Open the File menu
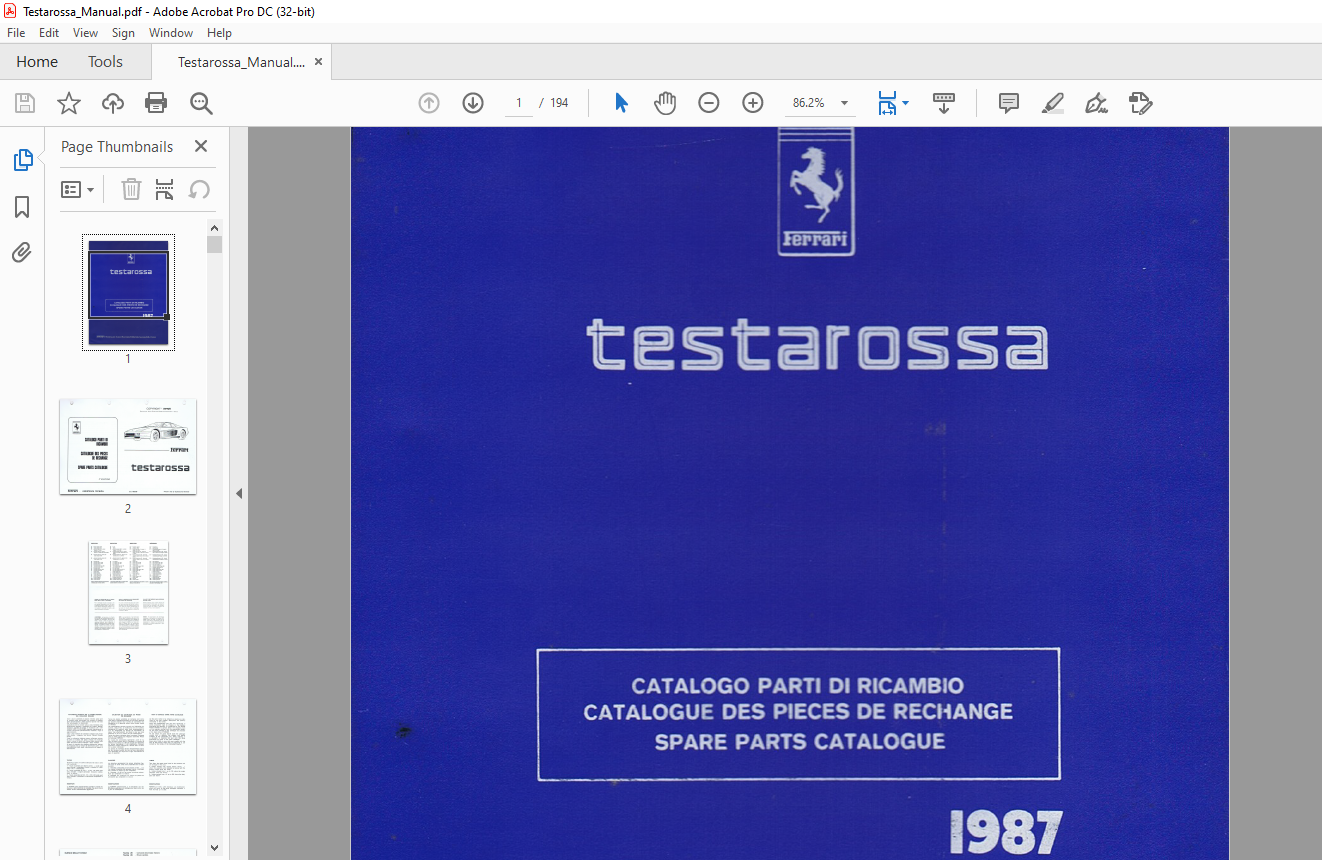1322x860 pixels. [16, 33]
